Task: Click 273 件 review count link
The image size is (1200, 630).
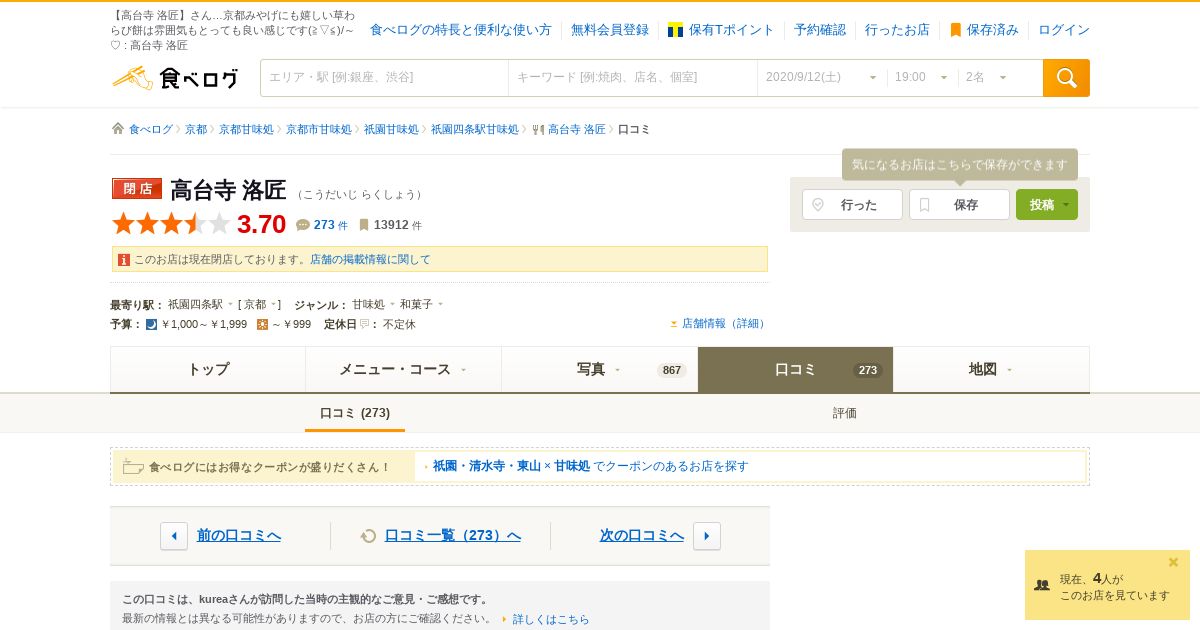Action: point(330,226)
